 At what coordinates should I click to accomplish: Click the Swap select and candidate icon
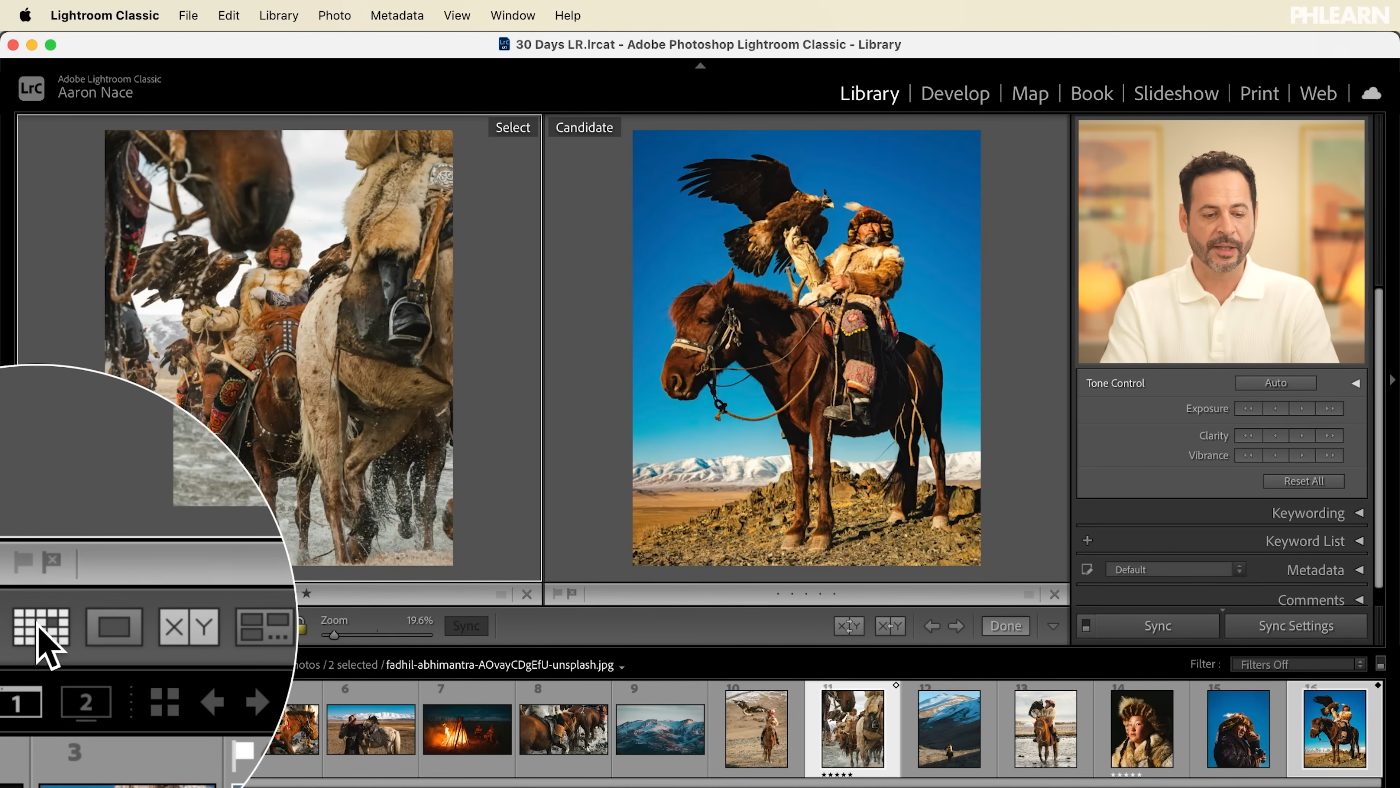(x=849, y=626)
